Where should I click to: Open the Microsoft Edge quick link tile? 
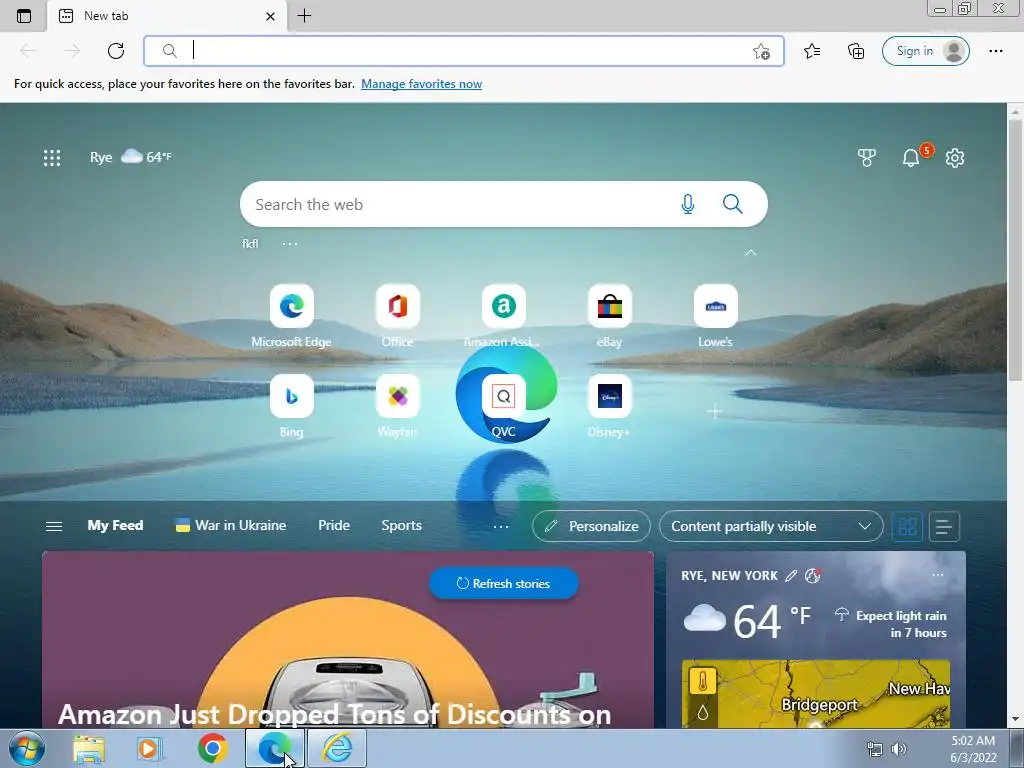click(291, 315)
